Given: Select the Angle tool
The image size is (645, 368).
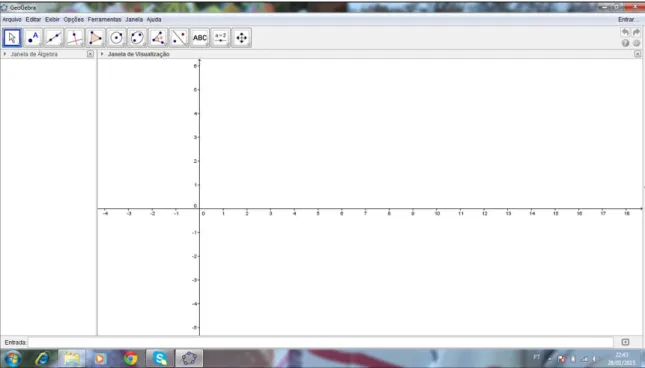Looking at the screenshot, I should (x=158, y=38).
